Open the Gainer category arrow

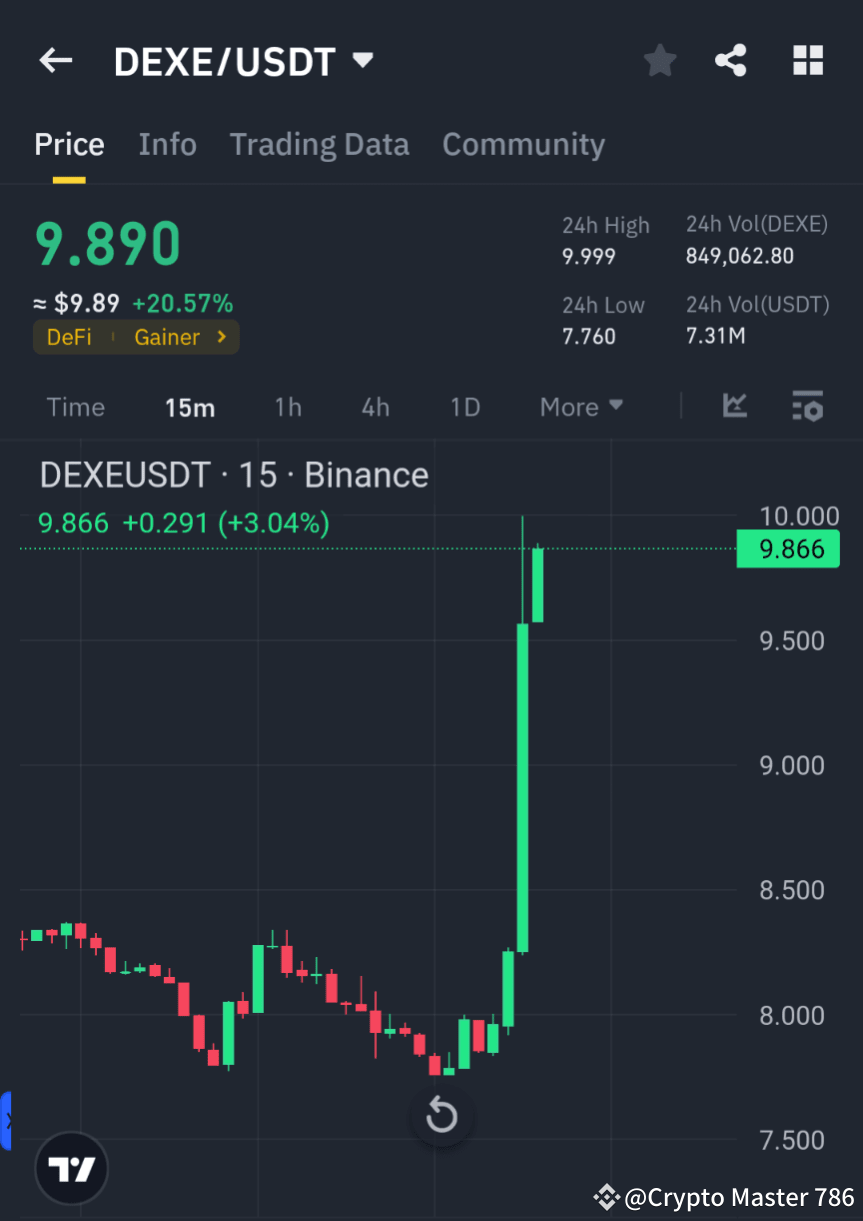tap(222, 337)
